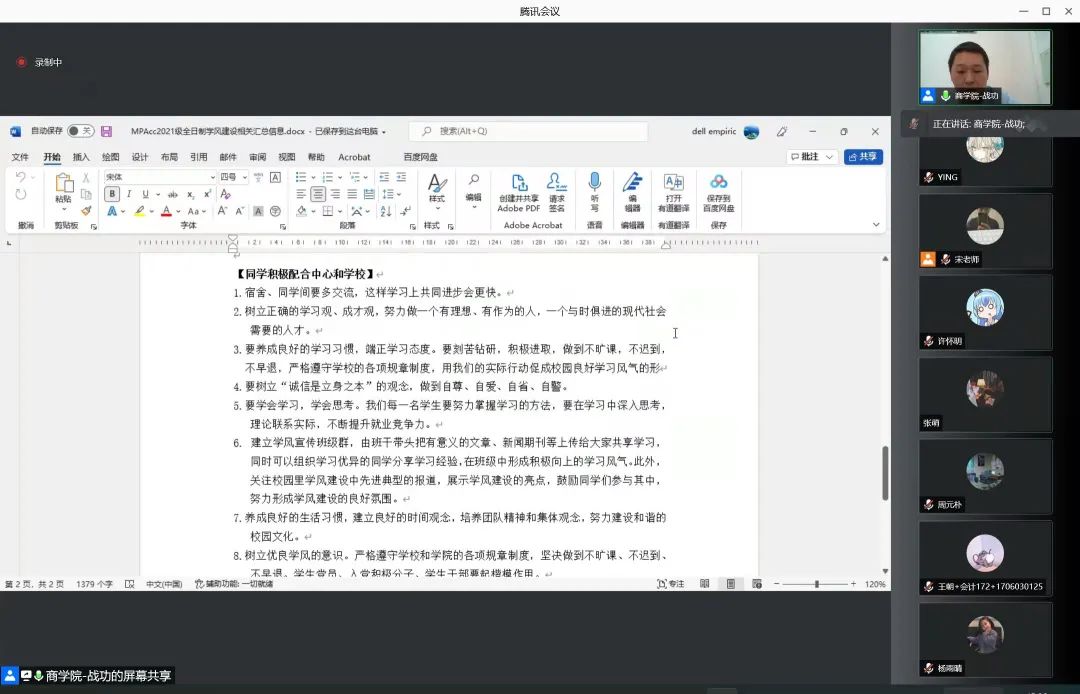This screenshot has height=694, width=1080.
Task: Click the multilevel list icon
Action: point(355,177)
